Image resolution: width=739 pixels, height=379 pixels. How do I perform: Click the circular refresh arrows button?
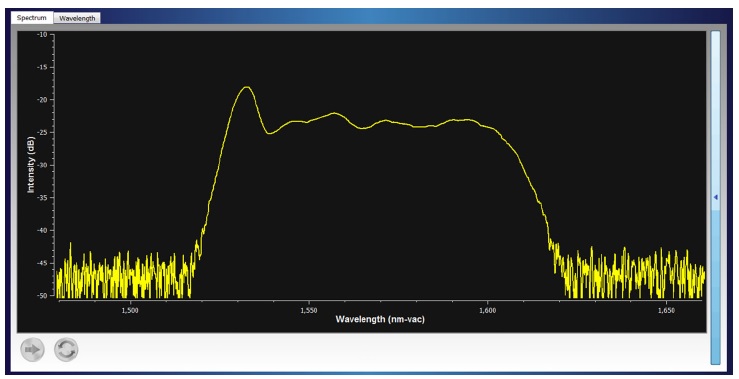66,350
